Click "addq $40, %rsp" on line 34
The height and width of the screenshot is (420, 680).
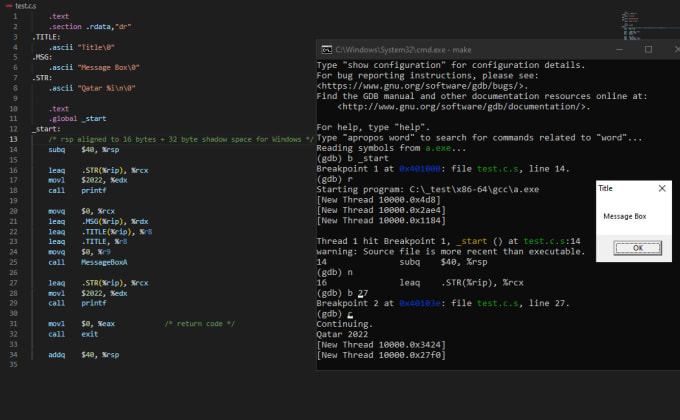[x=83, y=355]
